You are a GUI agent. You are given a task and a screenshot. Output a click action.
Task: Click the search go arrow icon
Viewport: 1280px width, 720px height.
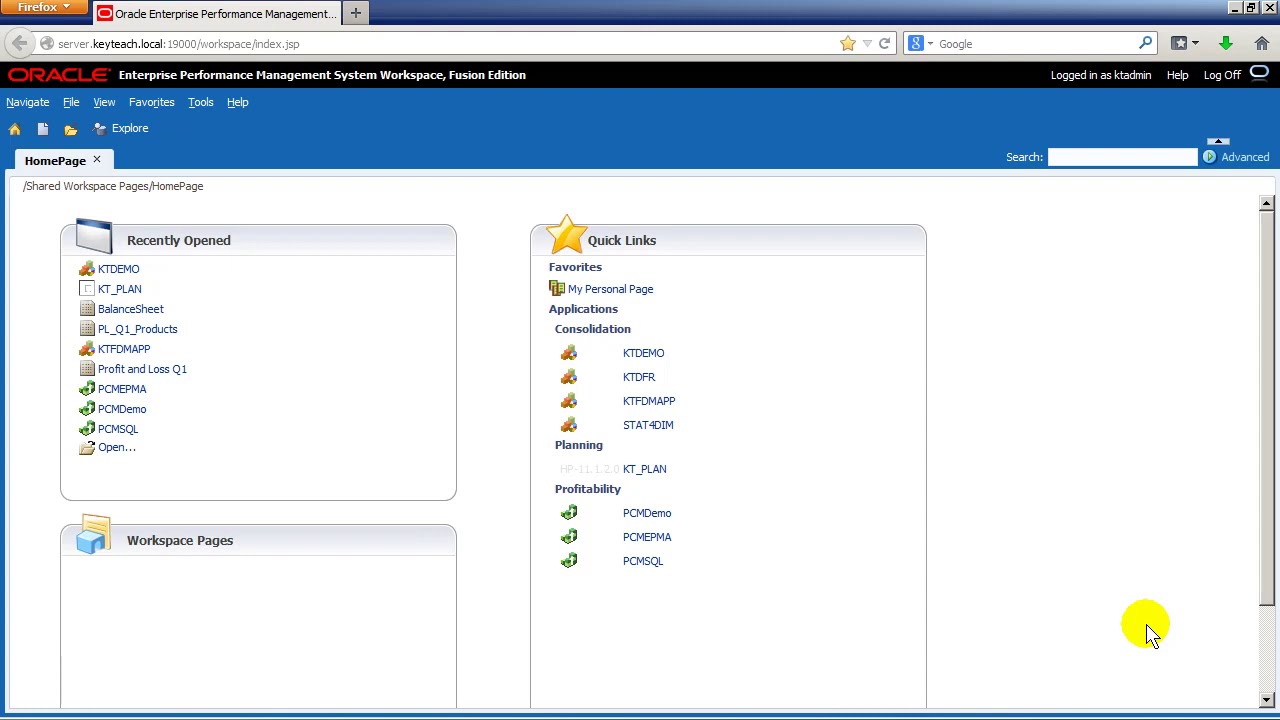pyautogui.click(x=1210, y=157)
